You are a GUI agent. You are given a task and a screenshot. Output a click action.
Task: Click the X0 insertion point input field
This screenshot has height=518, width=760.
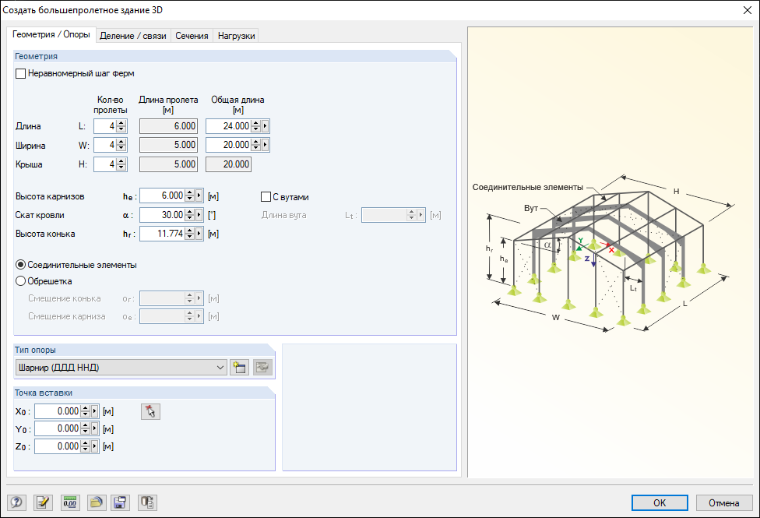point(57,411)
